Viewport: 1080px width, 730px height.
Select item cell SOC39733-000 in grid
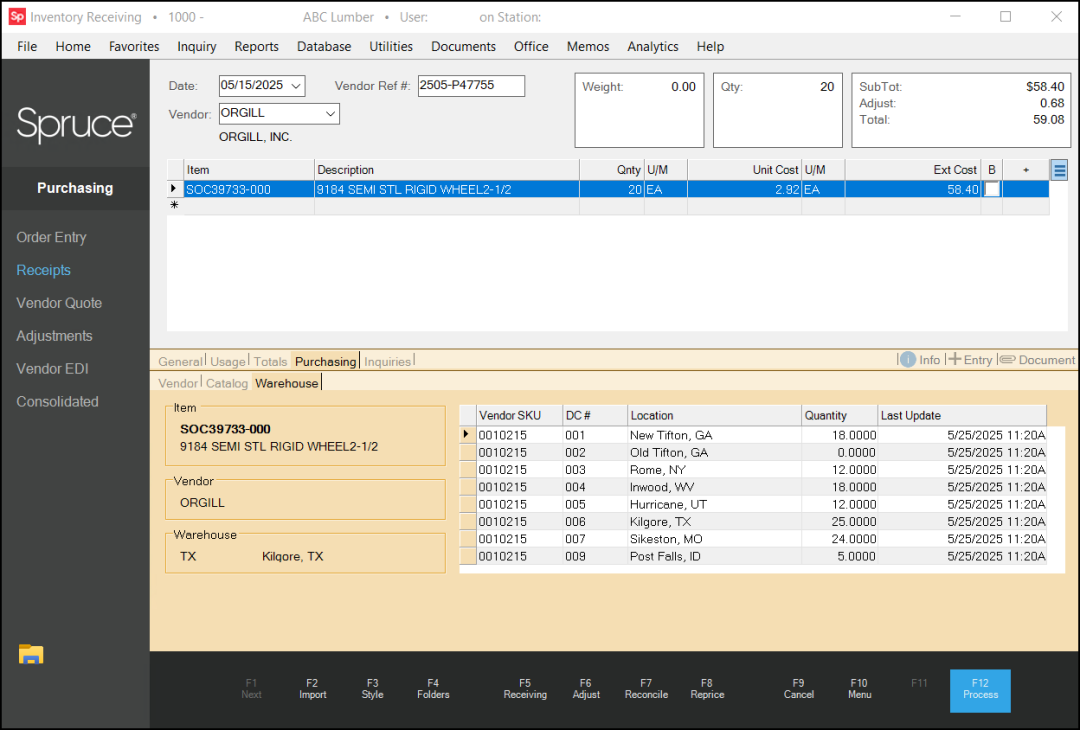(x=249, y=189)
